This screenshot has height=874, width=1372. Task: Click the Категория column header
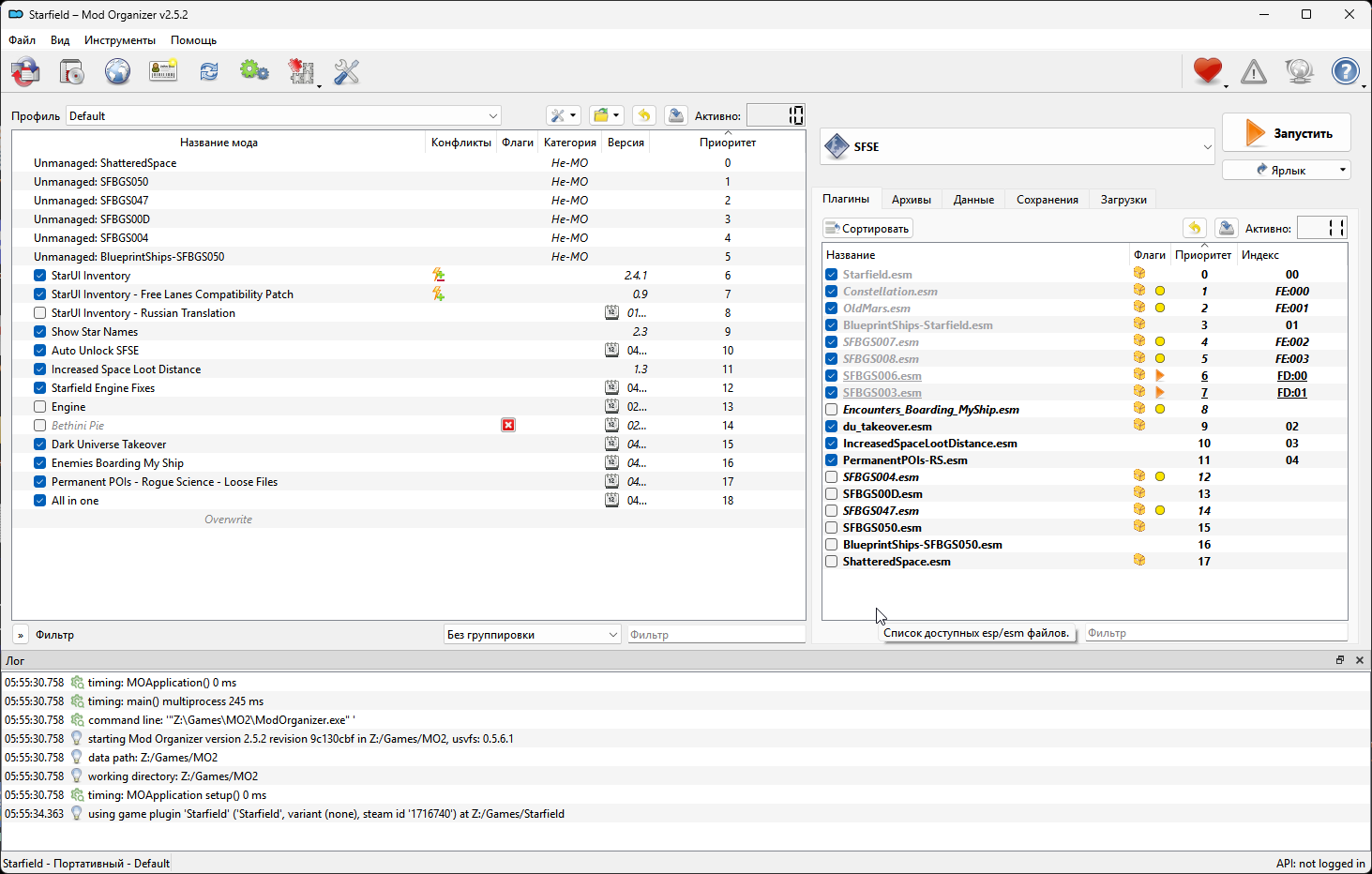[570, 143]
